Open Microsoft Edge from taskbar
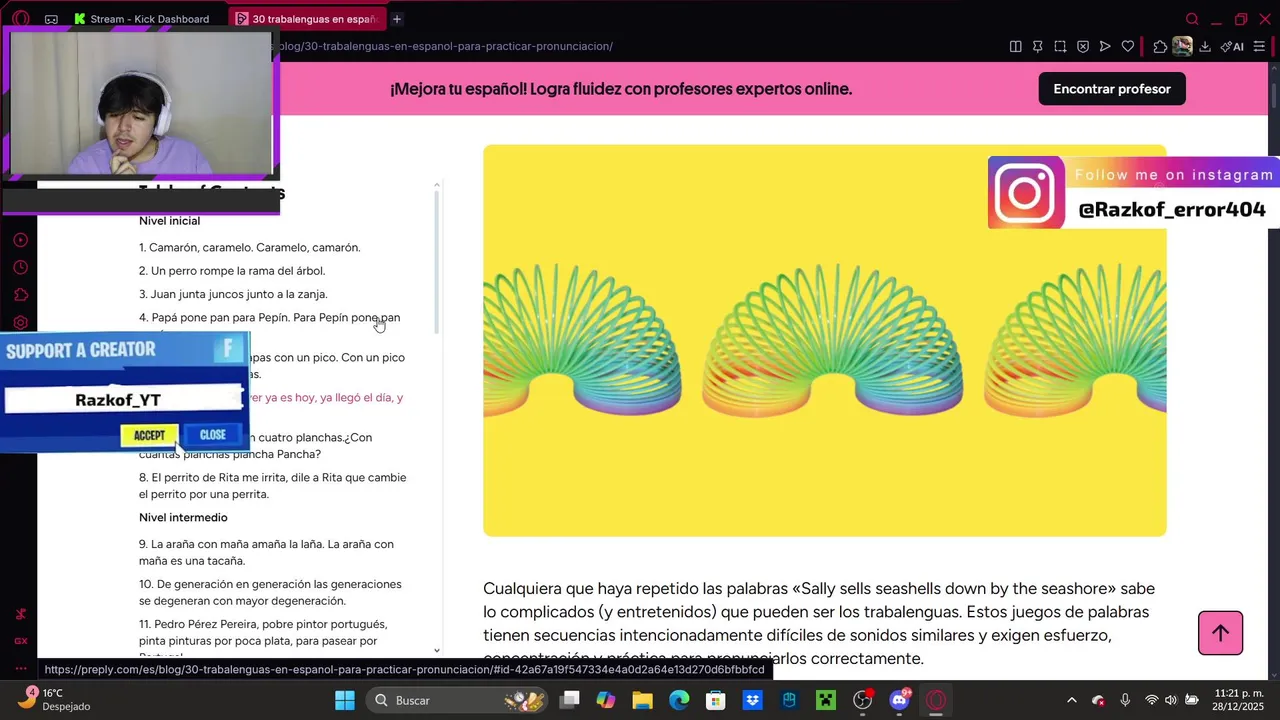This screenshot has width=1280, height=720. [679, 700]
